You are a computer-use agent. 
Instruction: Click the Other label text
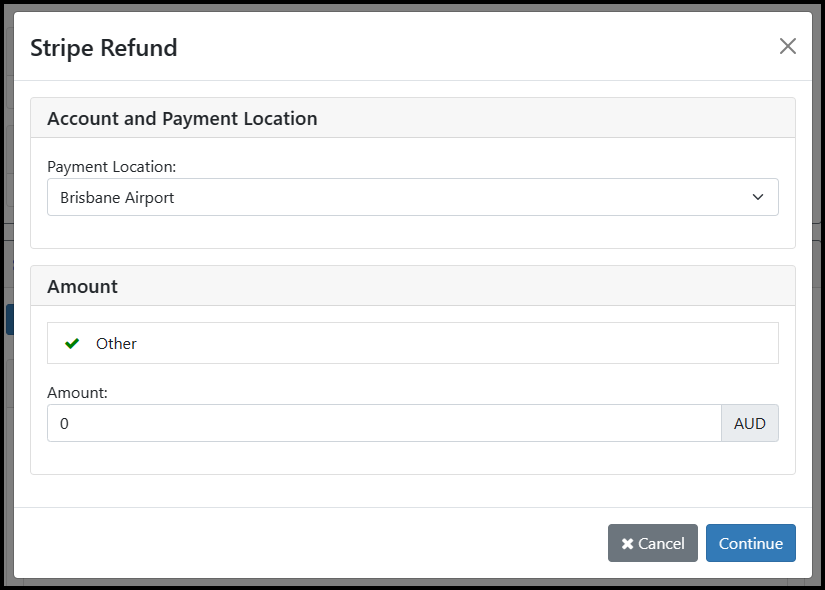coord(116,344)
